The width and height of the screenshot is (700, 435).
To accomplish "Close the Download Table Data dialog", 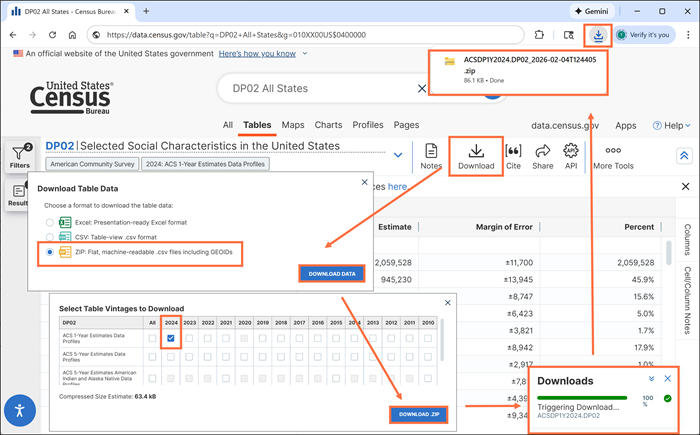I will click(364, 182).
